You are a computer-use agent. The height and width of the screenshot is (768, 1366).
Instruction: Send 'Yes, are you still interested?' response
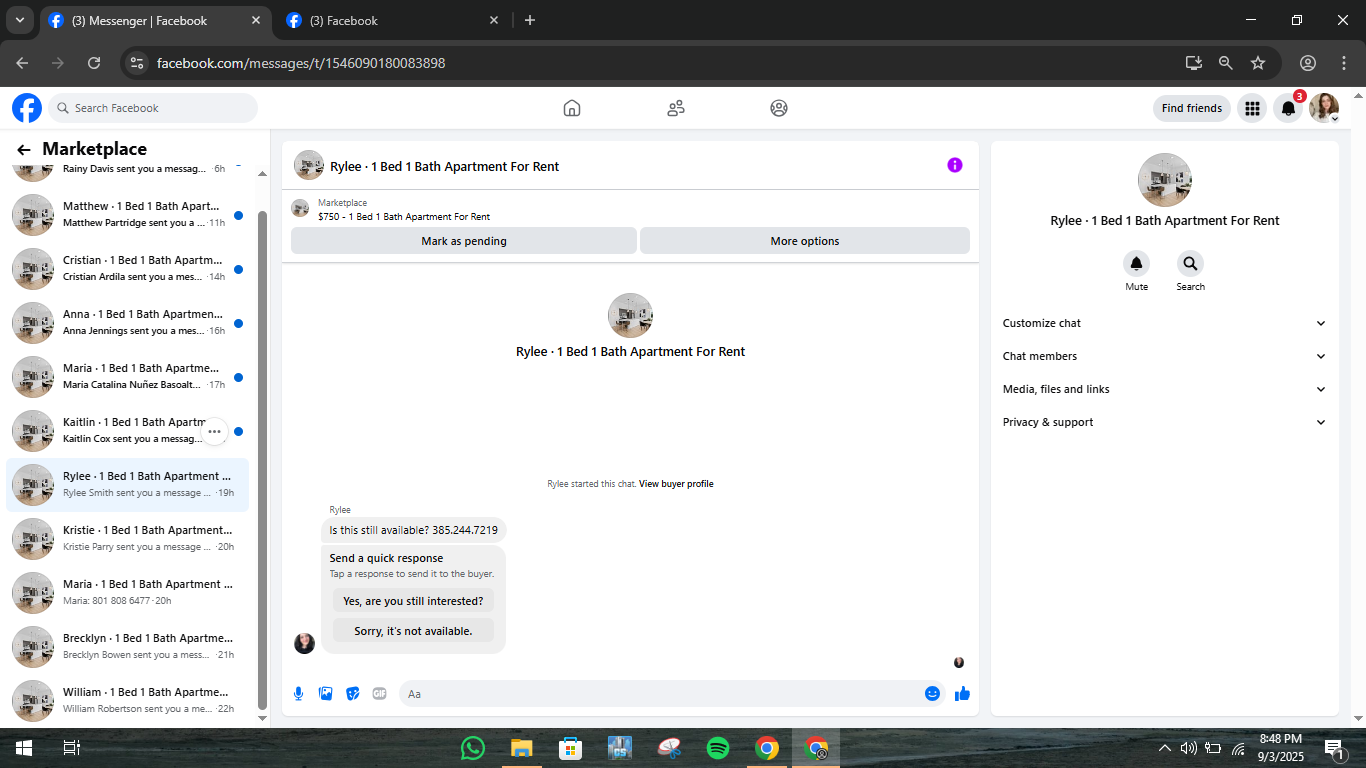pyautogui.click(x=413, y=601)
